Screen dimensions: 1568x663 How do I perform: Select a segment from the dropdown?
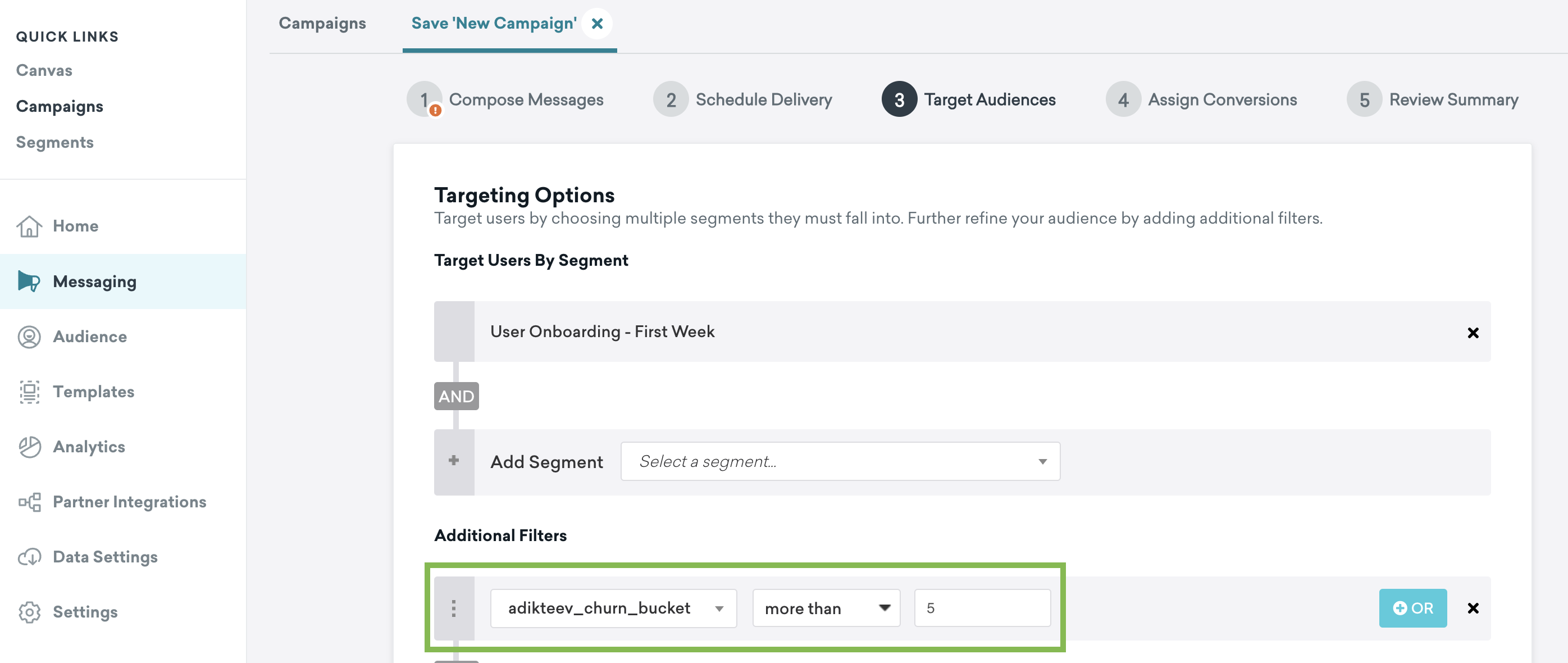[x=840, y=461]
